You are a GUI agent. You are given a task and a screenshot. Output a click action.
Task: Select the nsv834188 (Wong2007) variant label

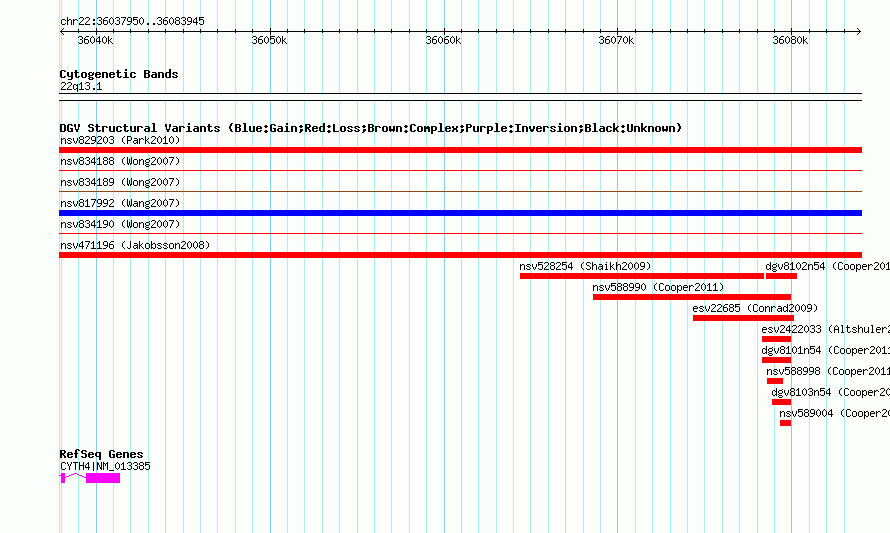pyautogui.click(x=120, y=161)
